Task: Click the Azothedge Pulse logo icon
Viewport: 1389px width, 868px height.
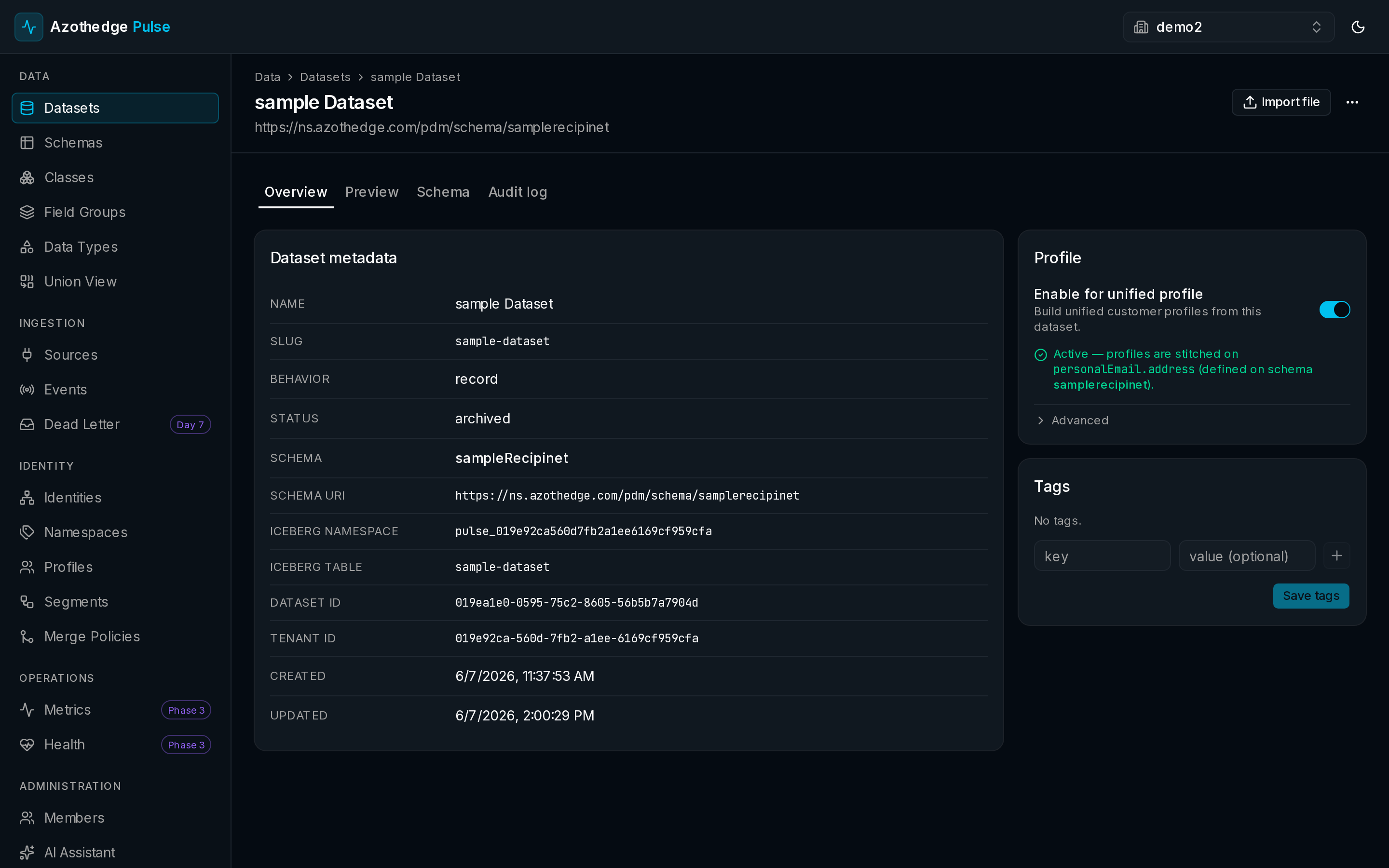Action: pyautogui.click(x=29, y=27)
